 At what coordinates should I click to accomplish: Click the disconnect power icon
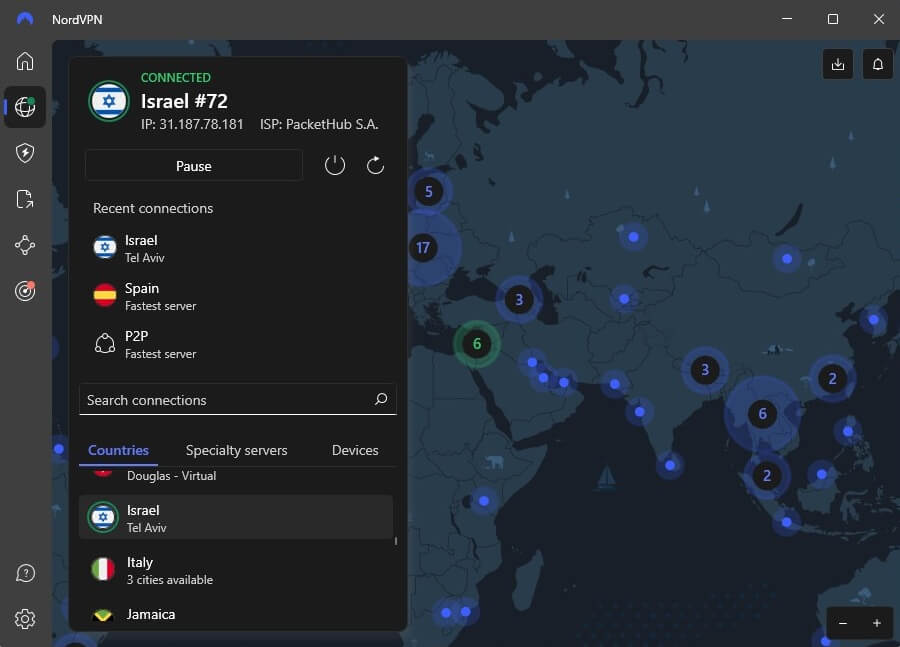click(x=335, y=165)
